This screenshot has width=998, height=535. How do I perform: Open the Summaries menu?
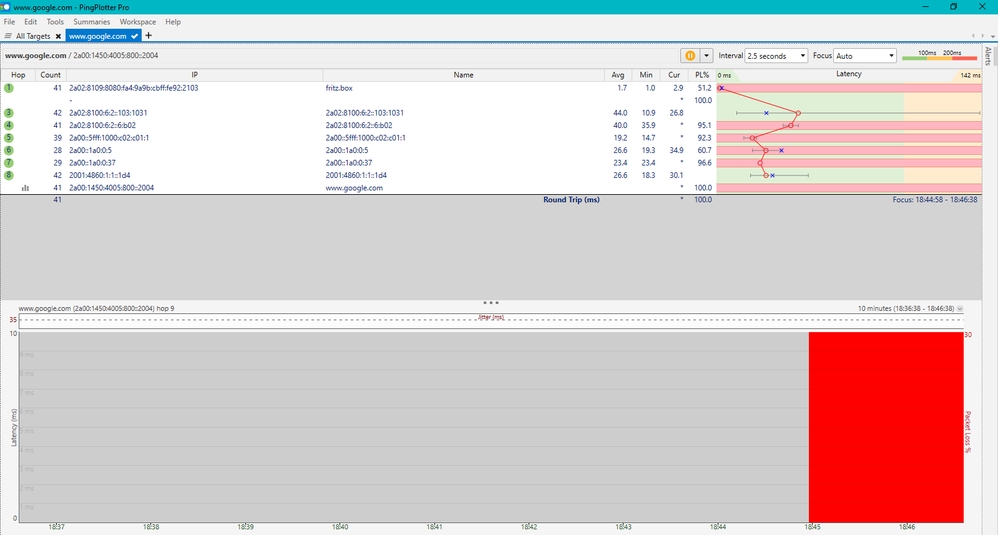tap(92, 22)
